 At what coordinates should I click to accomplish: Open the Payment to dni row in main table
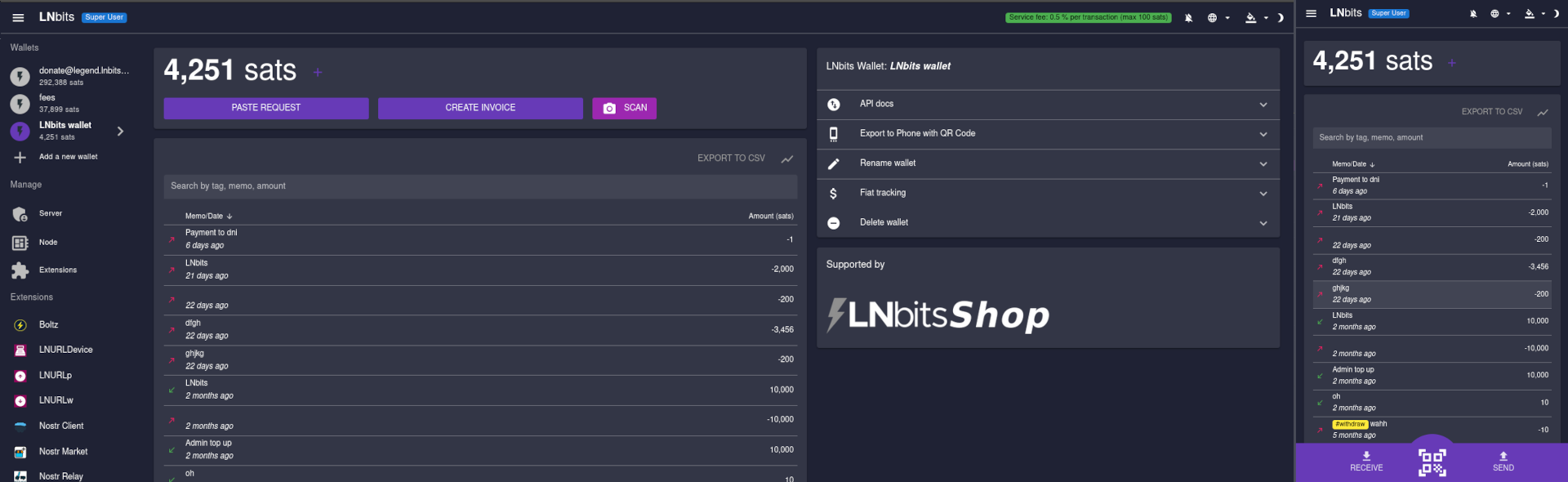coord(480,240)
